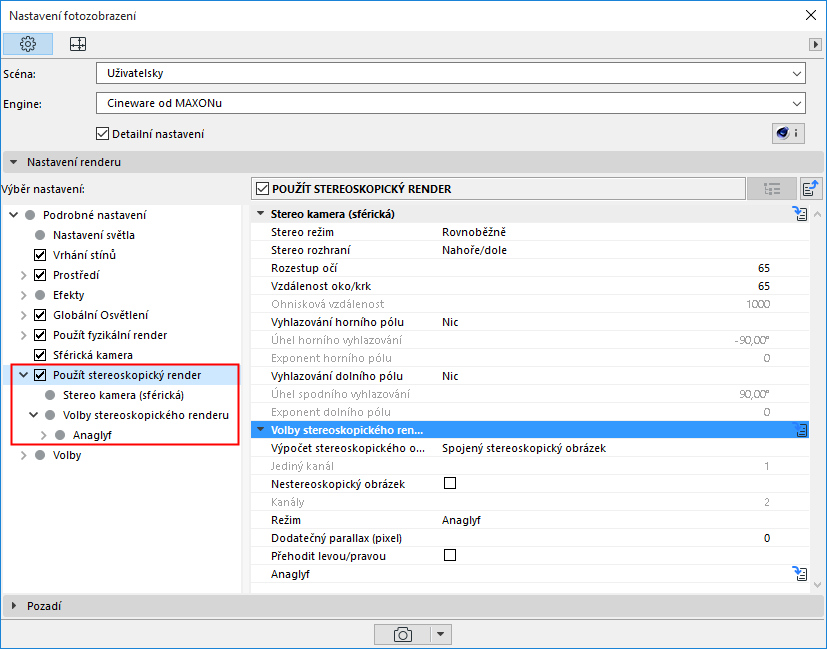827x649 pixels.
Task: Click Stereo rozhraní value Nahoře/dole
Action: coord(474,250)
